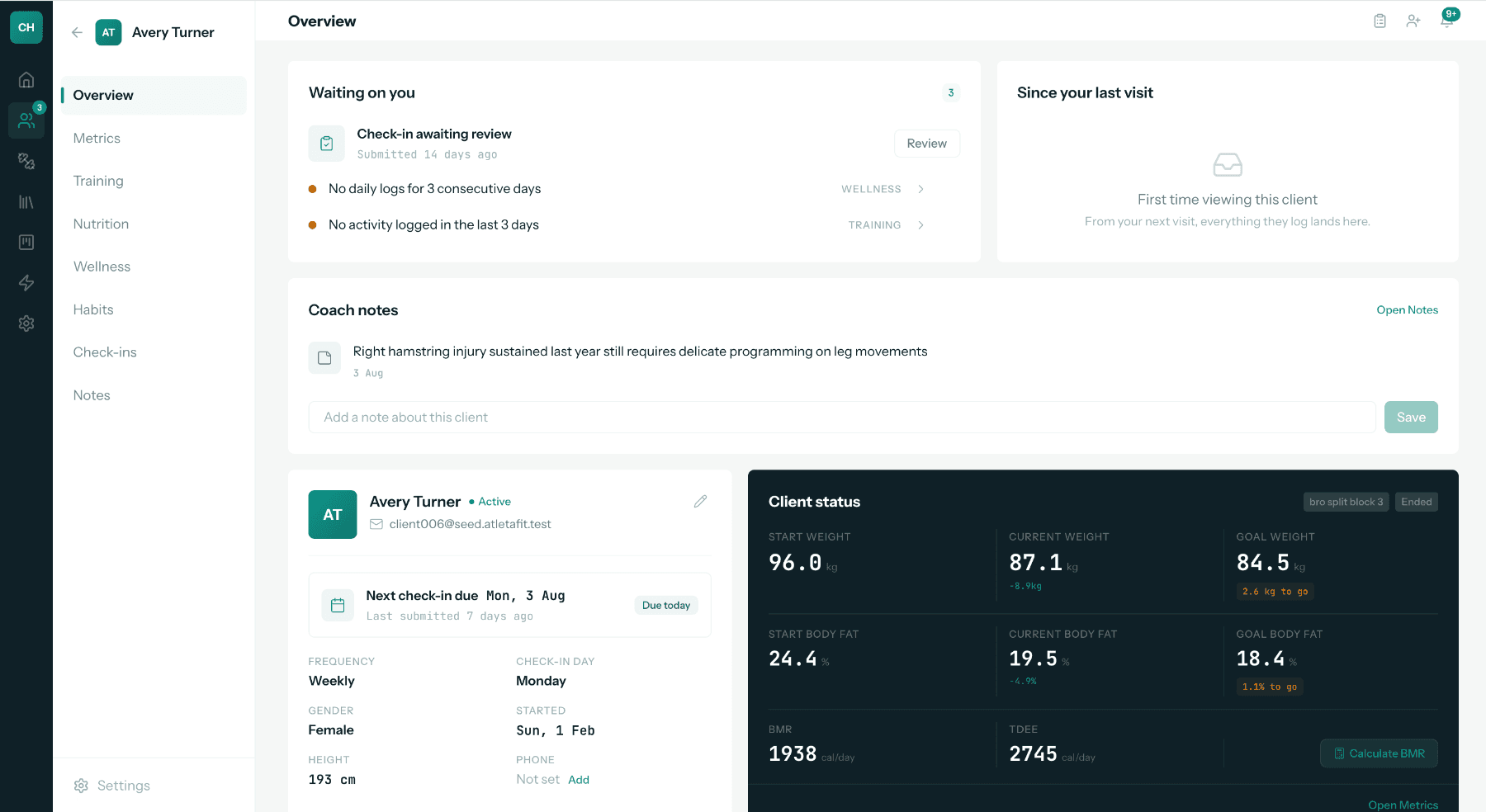
Task: Go back using the arrow beside Avery Turner
Action: tap(77, 32)
